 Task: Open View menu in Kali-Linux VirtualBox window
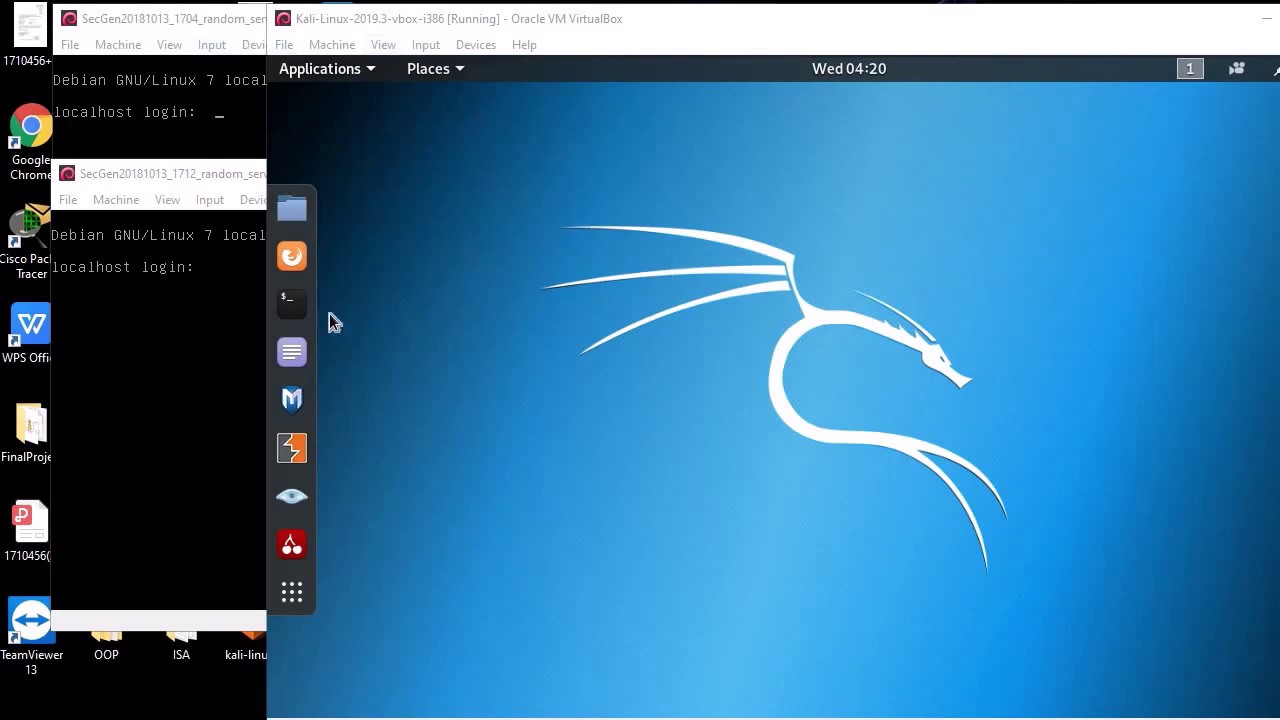tap(383, 44)
